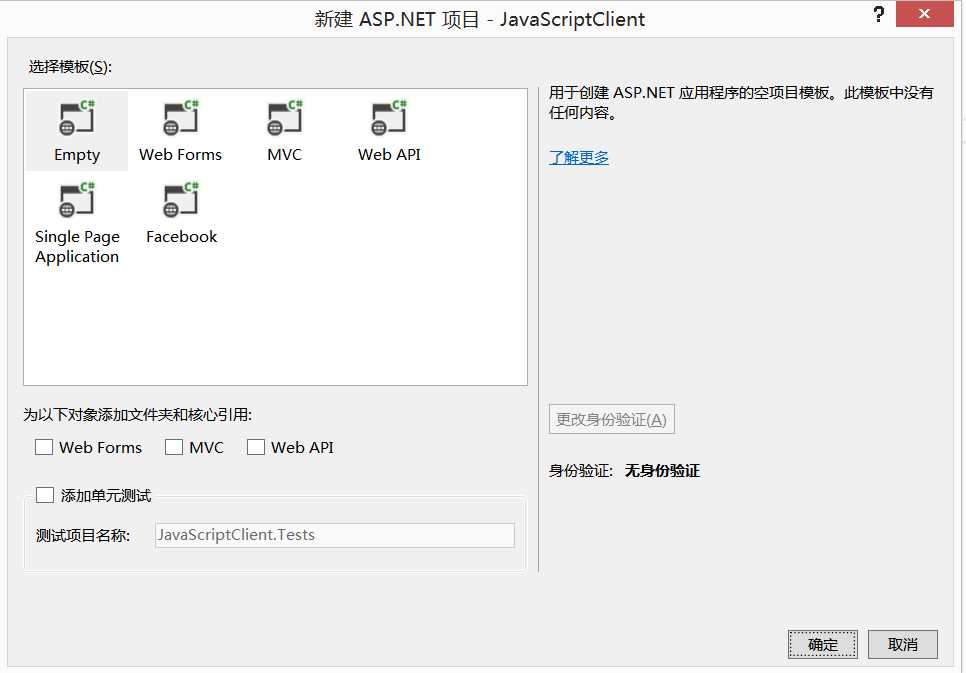Toggle the 添加单元测试 checkbox
This screenshot has width=966, height=673.
tap(44, 495)
